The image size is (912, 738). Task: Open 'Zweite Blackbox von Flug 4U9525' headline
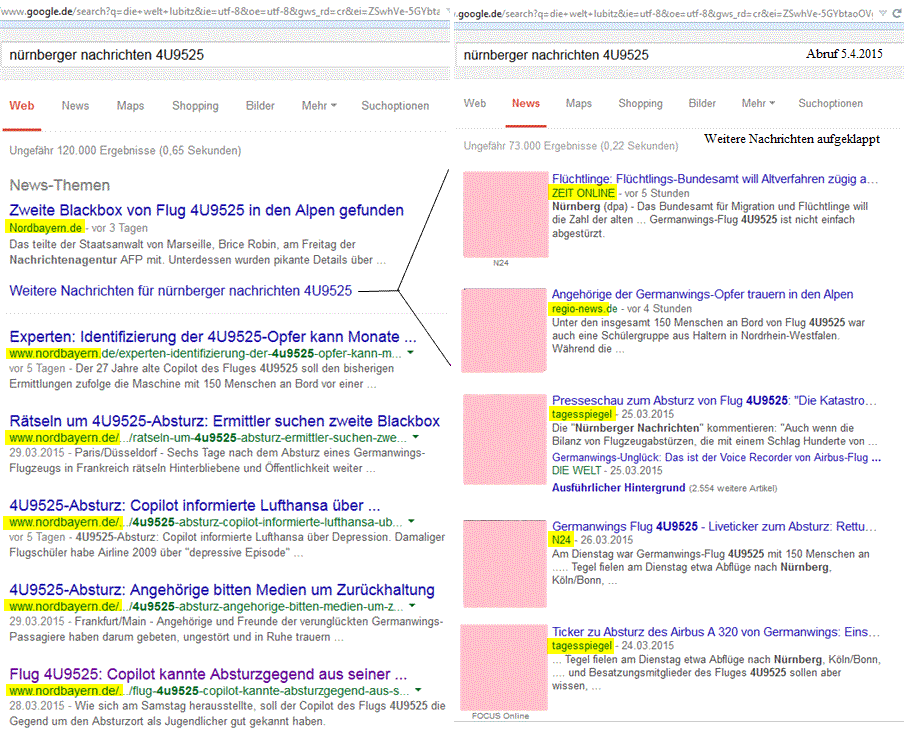click(206, 210)
